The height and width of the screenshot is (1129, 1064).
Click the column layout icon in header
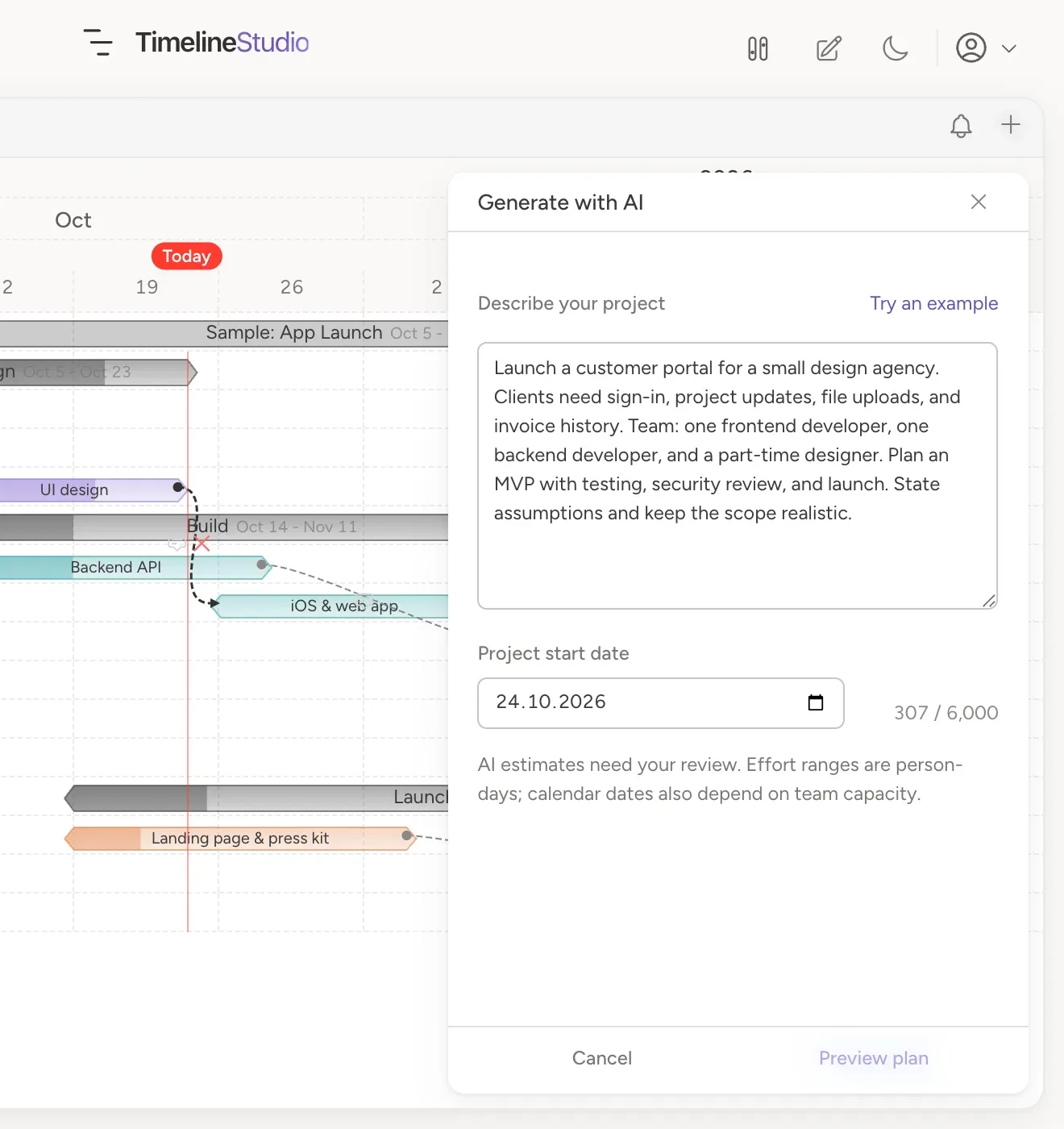(758, 48)
